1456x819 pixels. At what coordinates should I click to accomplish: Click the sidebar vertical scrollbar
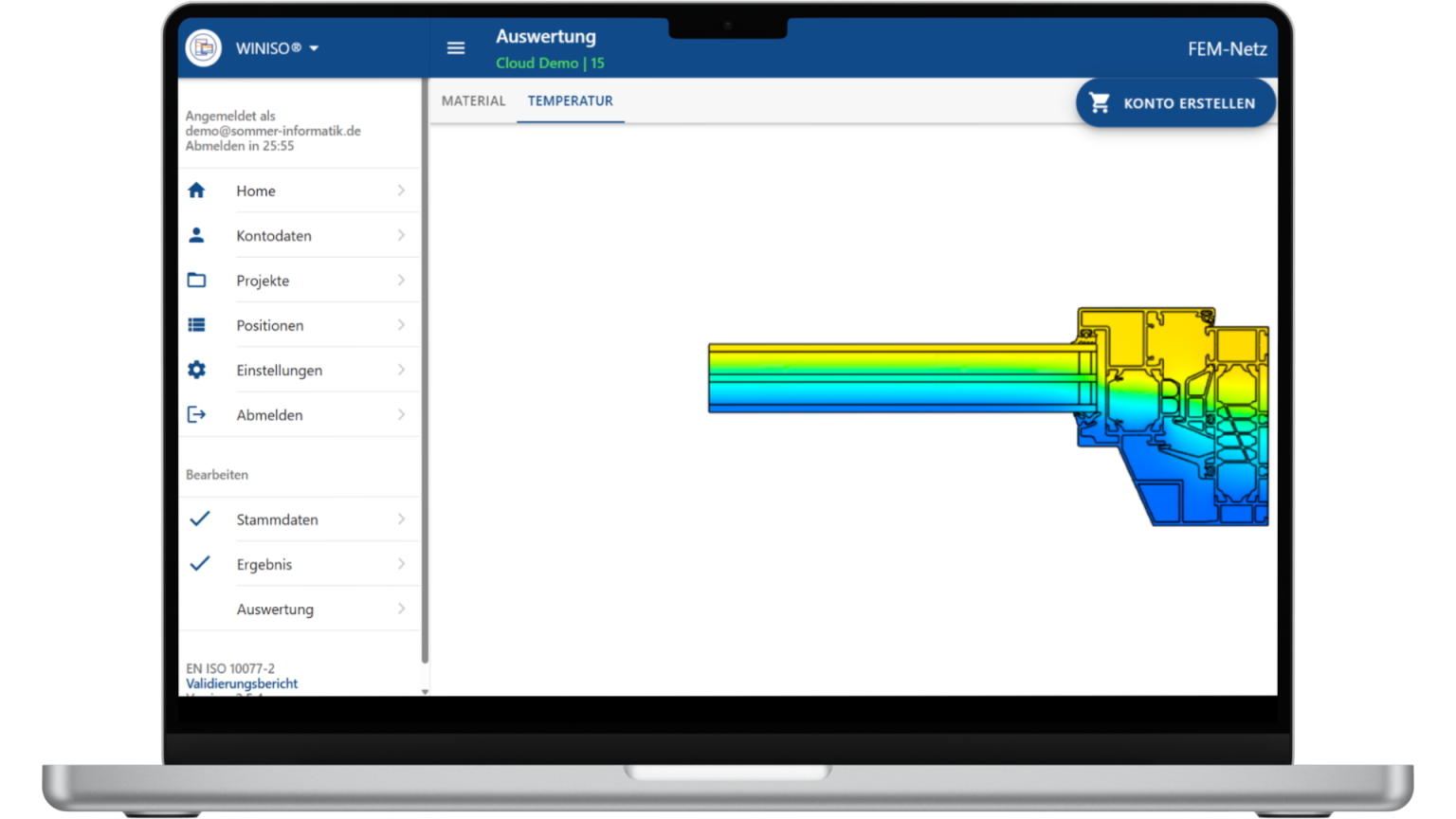click(x=425, y=371)
